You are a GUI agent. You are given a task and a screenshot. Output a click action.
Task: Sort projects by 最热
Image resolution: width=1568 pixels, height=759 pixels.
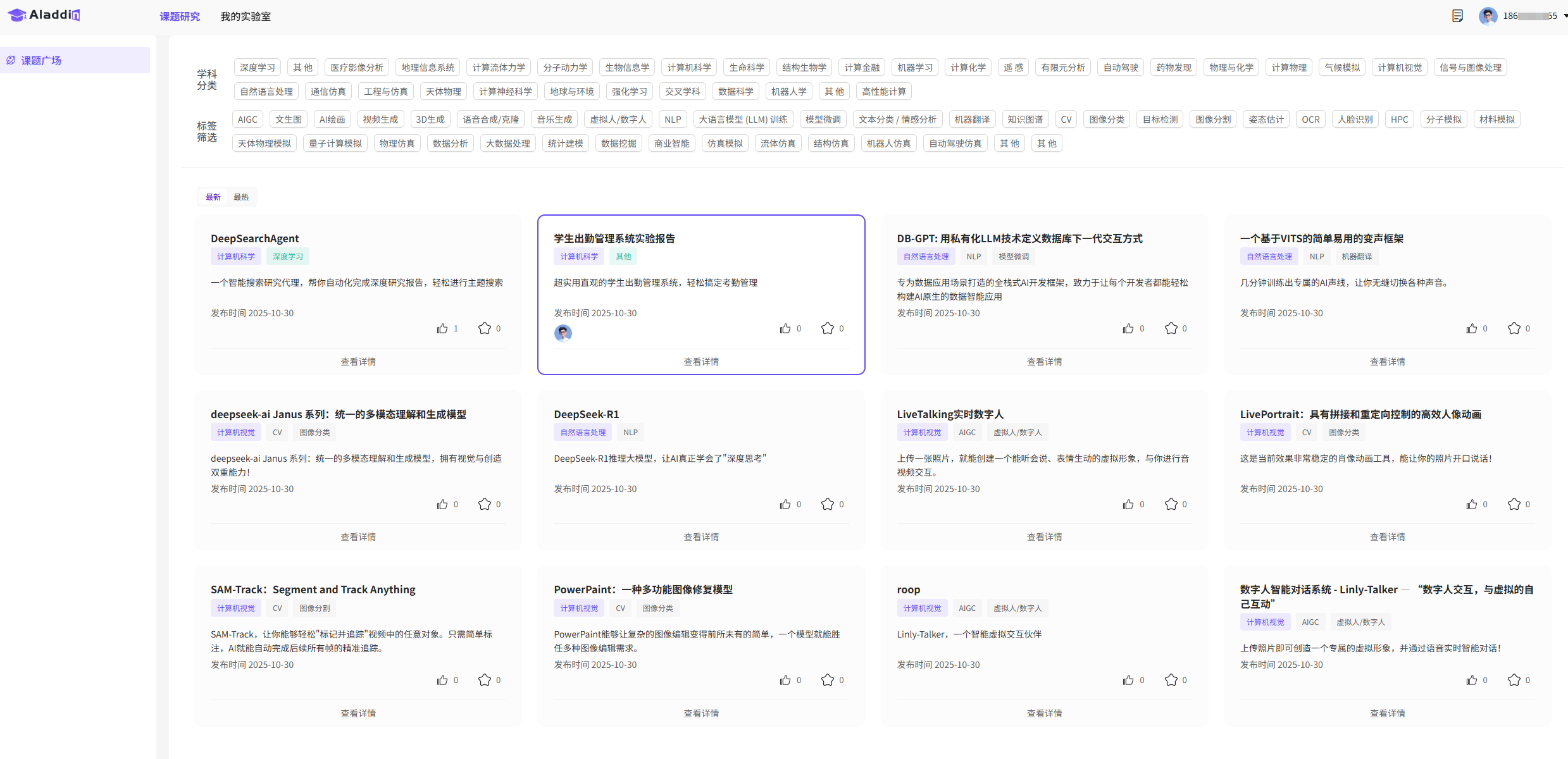(240, 197)
